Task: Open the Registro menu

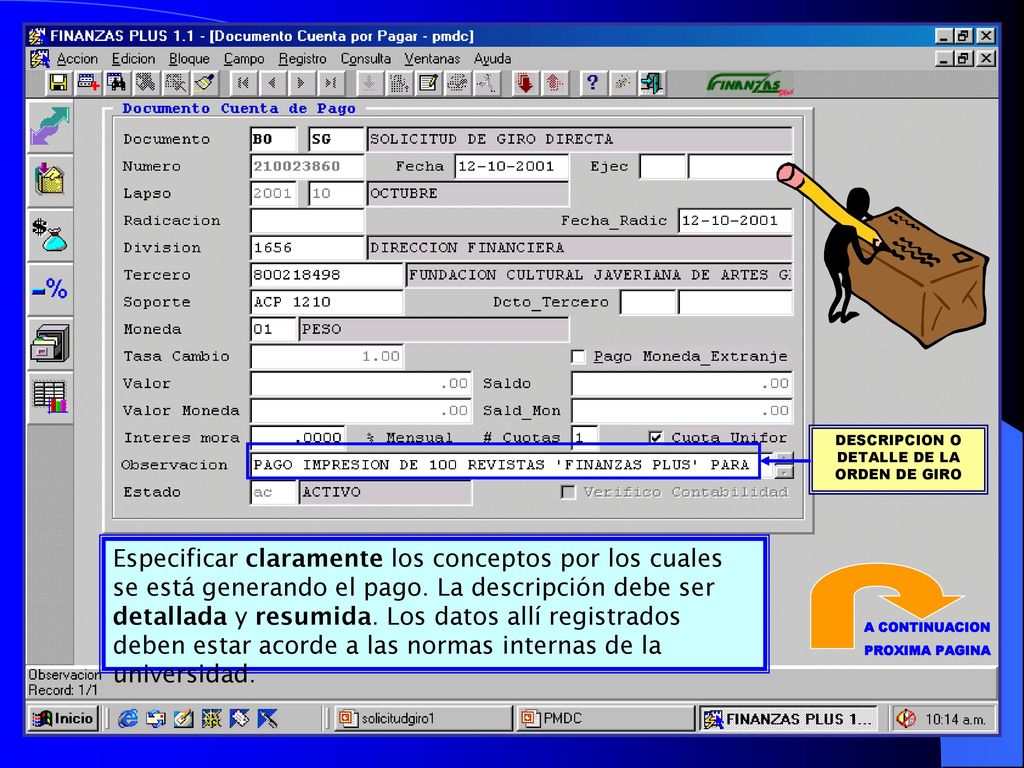Action: 302,59
